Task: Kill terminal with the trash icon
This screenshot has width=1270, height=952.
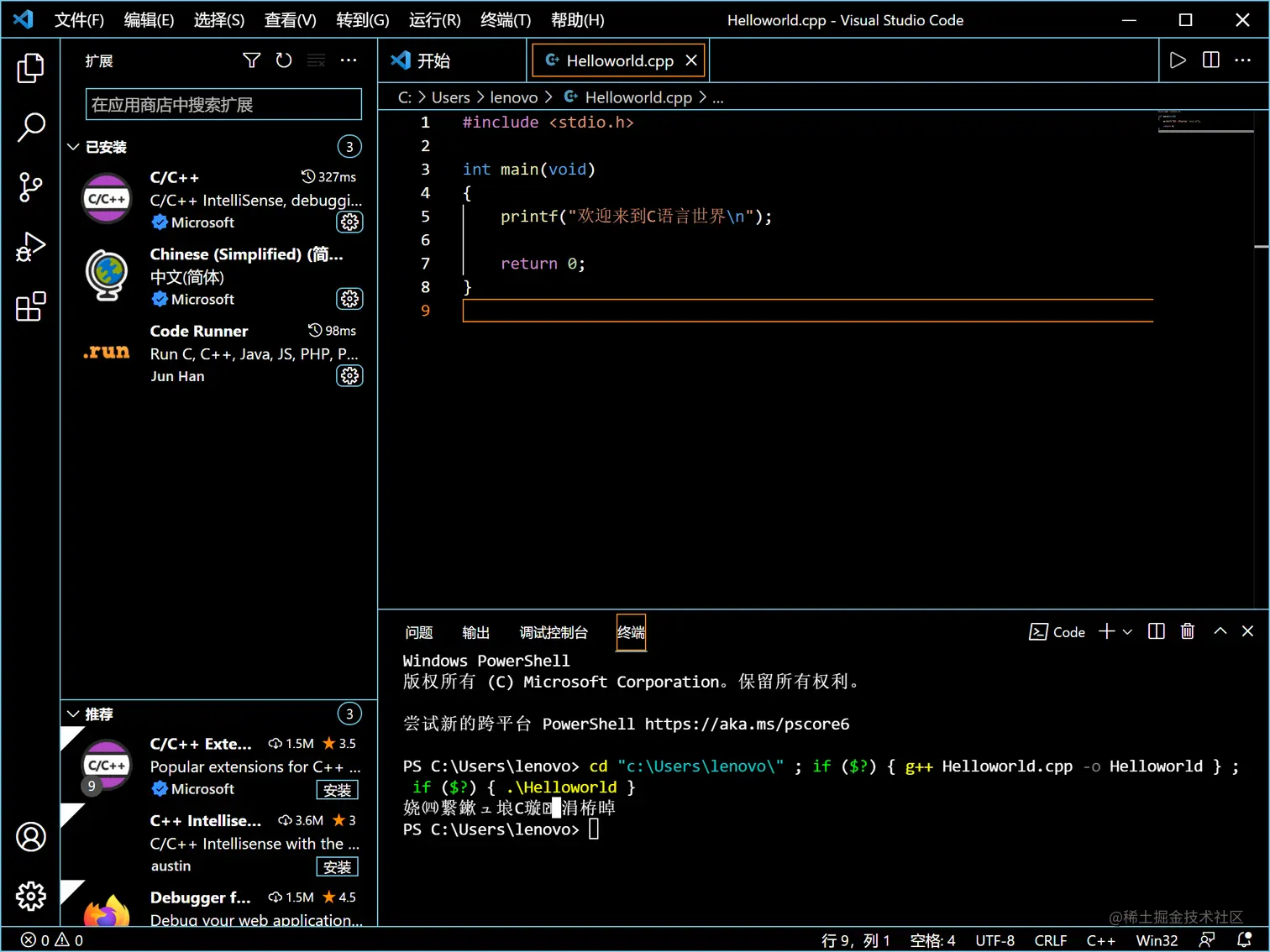Action: pyautogui.click(x=1187, y=631)
